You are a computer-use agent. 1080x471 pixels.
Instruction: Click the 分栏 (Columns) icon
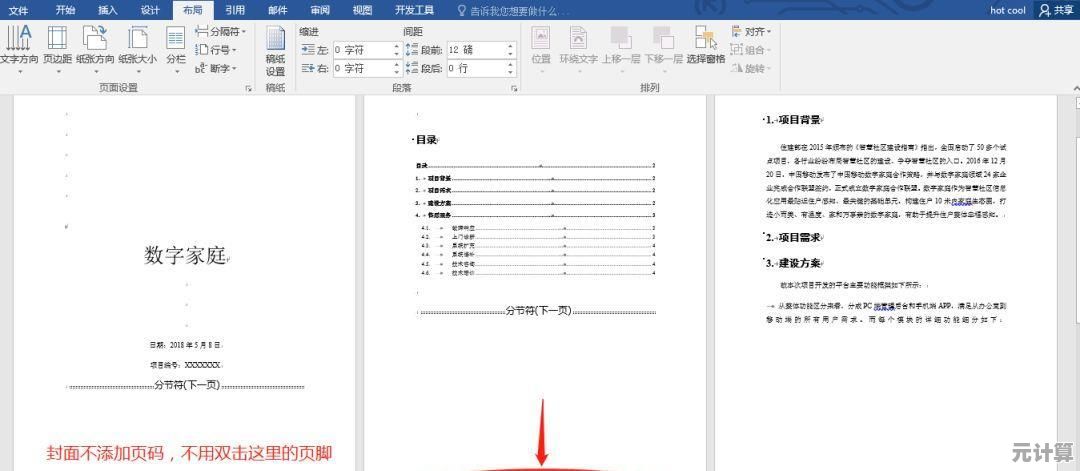(x=176, y=45)
